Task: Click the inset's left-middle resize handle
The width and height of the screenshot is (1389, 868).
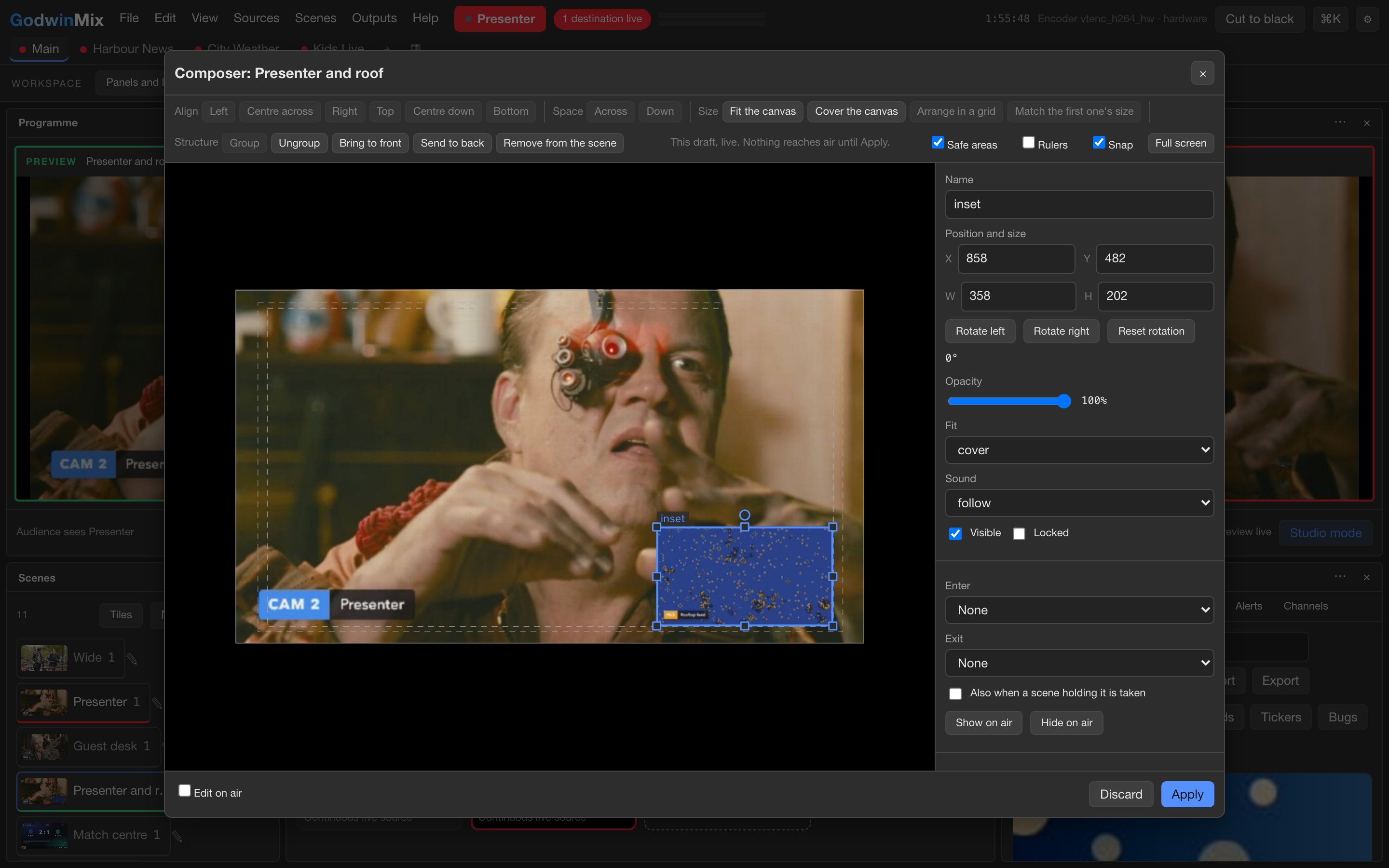Action: tap(656, 576)
